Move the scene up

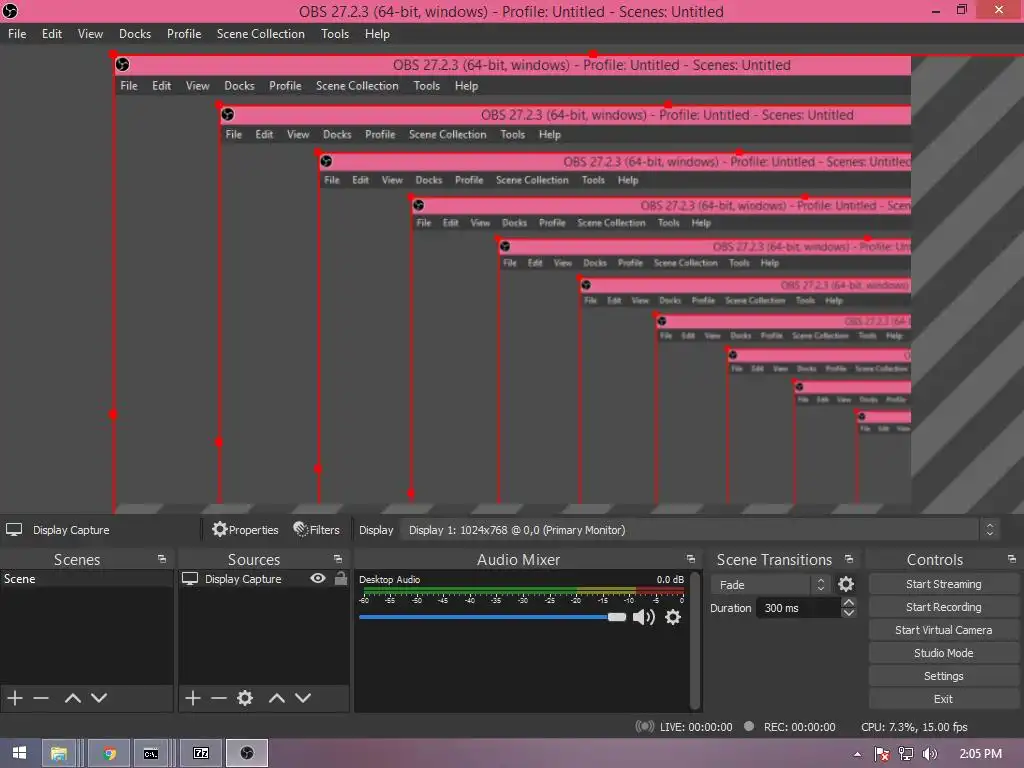pyautogui.click(x=72, y=697)
